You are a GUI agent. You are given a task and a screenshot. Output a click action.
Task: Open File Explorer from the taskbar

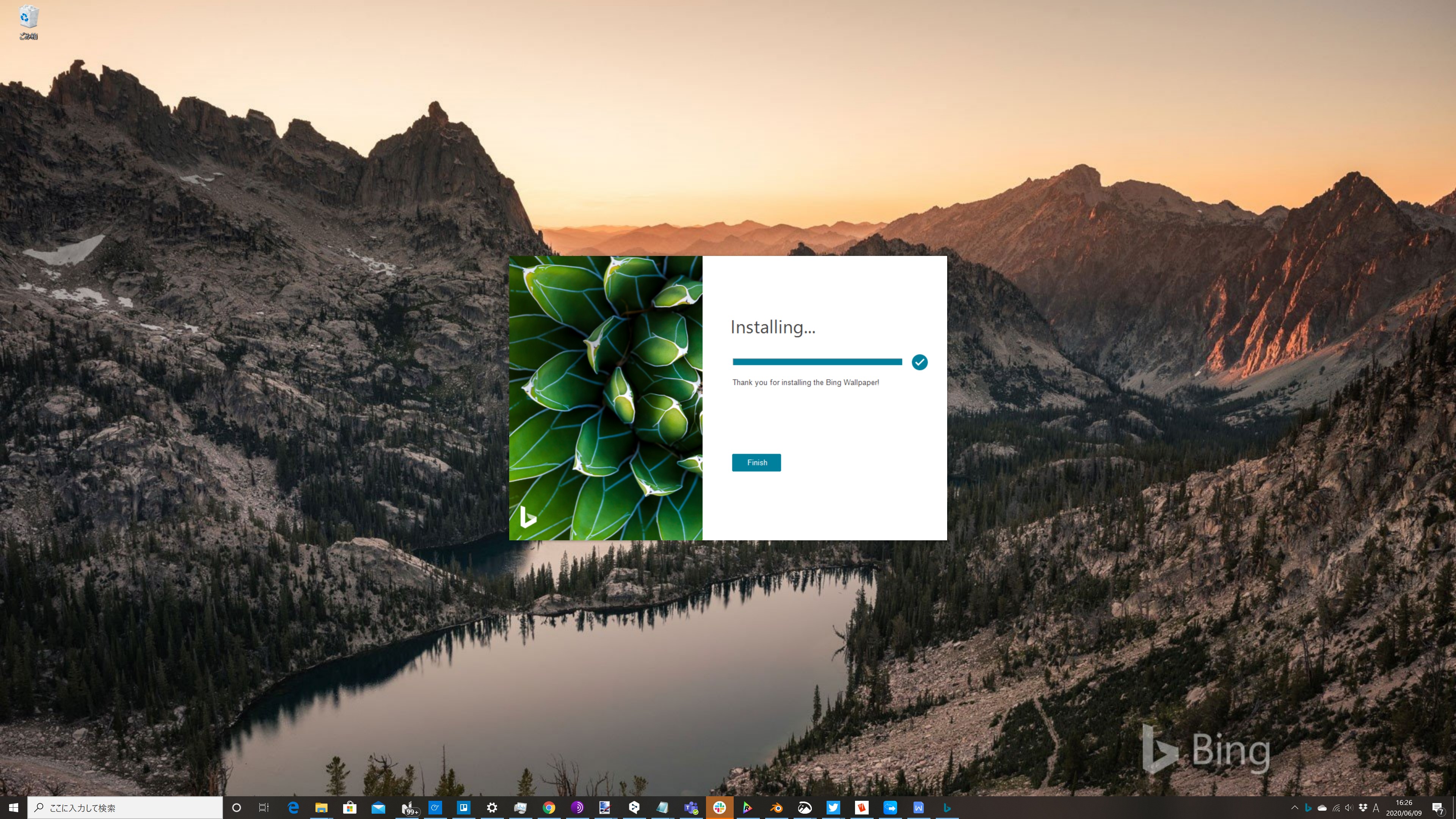(321, 808)
